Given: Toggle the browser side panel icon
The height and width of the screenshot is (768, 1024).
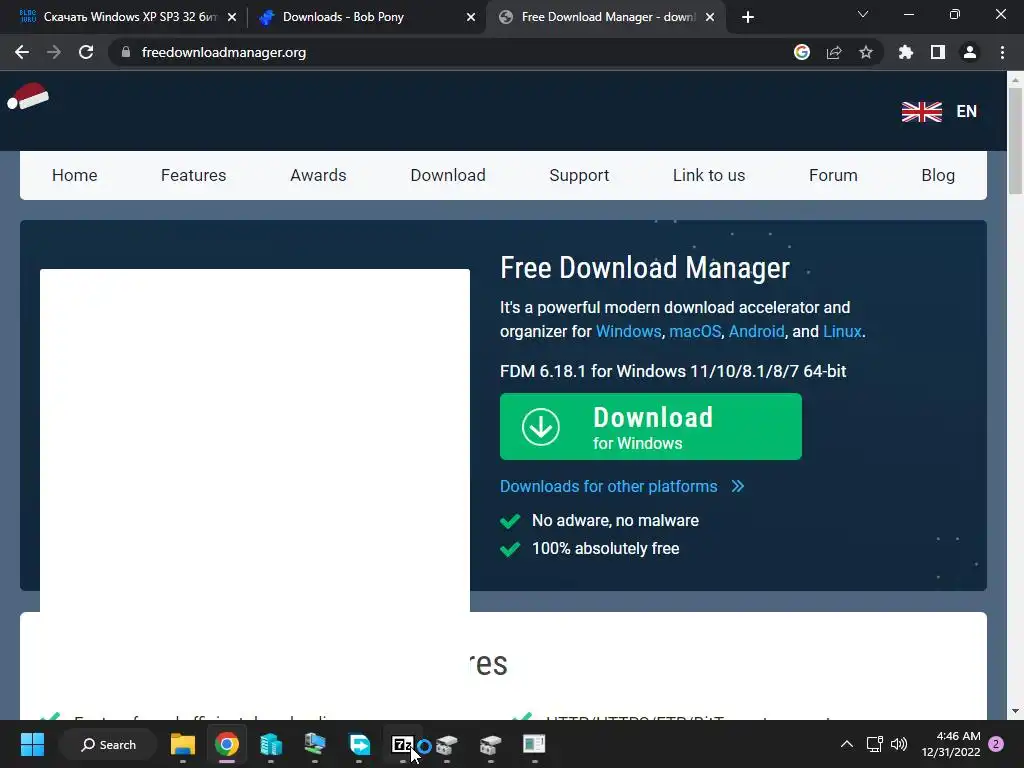Looking at the screenshot, I should point(938,52).
